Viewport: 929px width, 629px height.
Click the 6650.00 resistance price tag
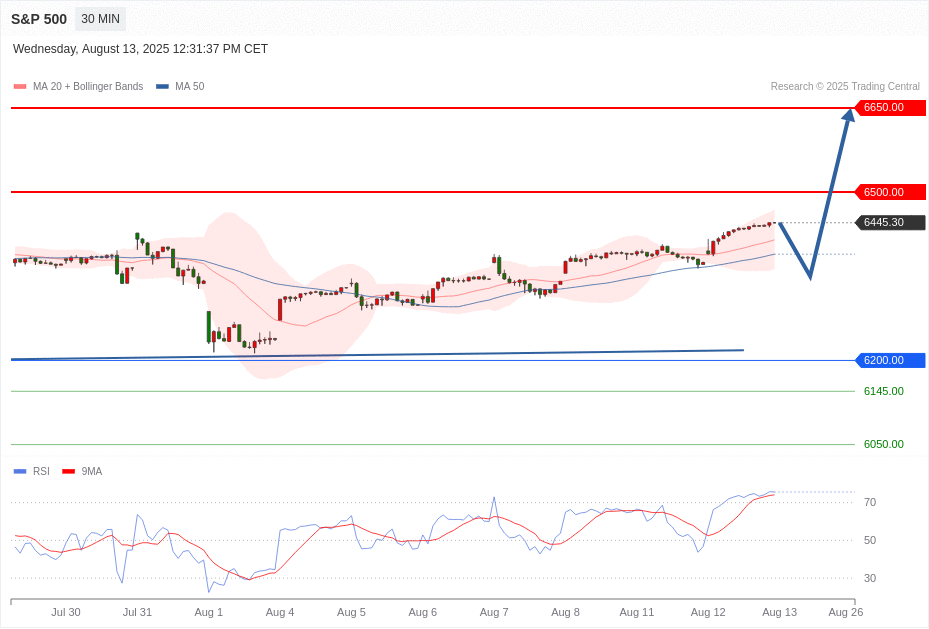890,107
